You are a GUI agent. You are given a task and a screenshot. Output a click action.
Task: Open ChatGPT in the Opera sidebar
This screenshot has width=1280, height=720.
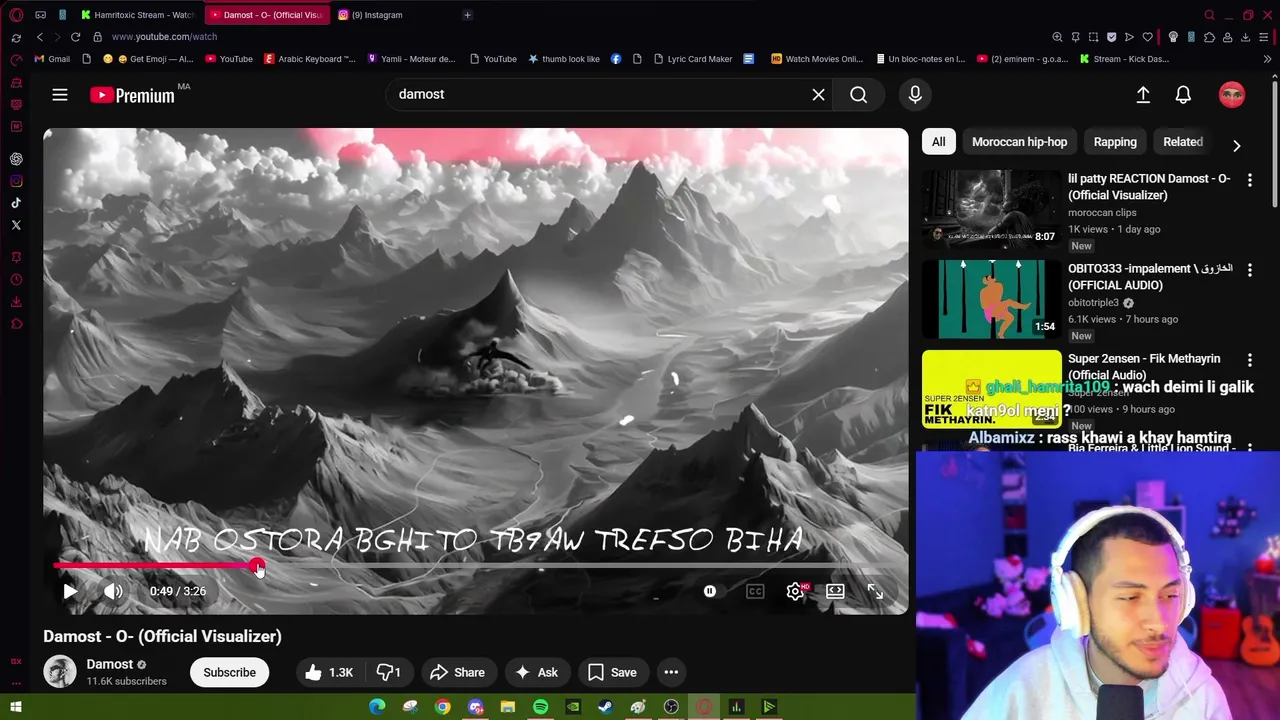pos(16,159)
